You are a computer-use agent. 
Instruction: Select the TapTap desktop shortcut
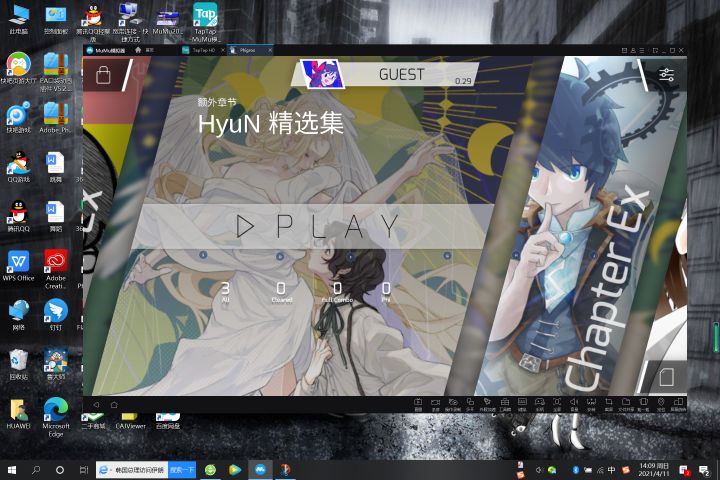click(x=205, y=22)
